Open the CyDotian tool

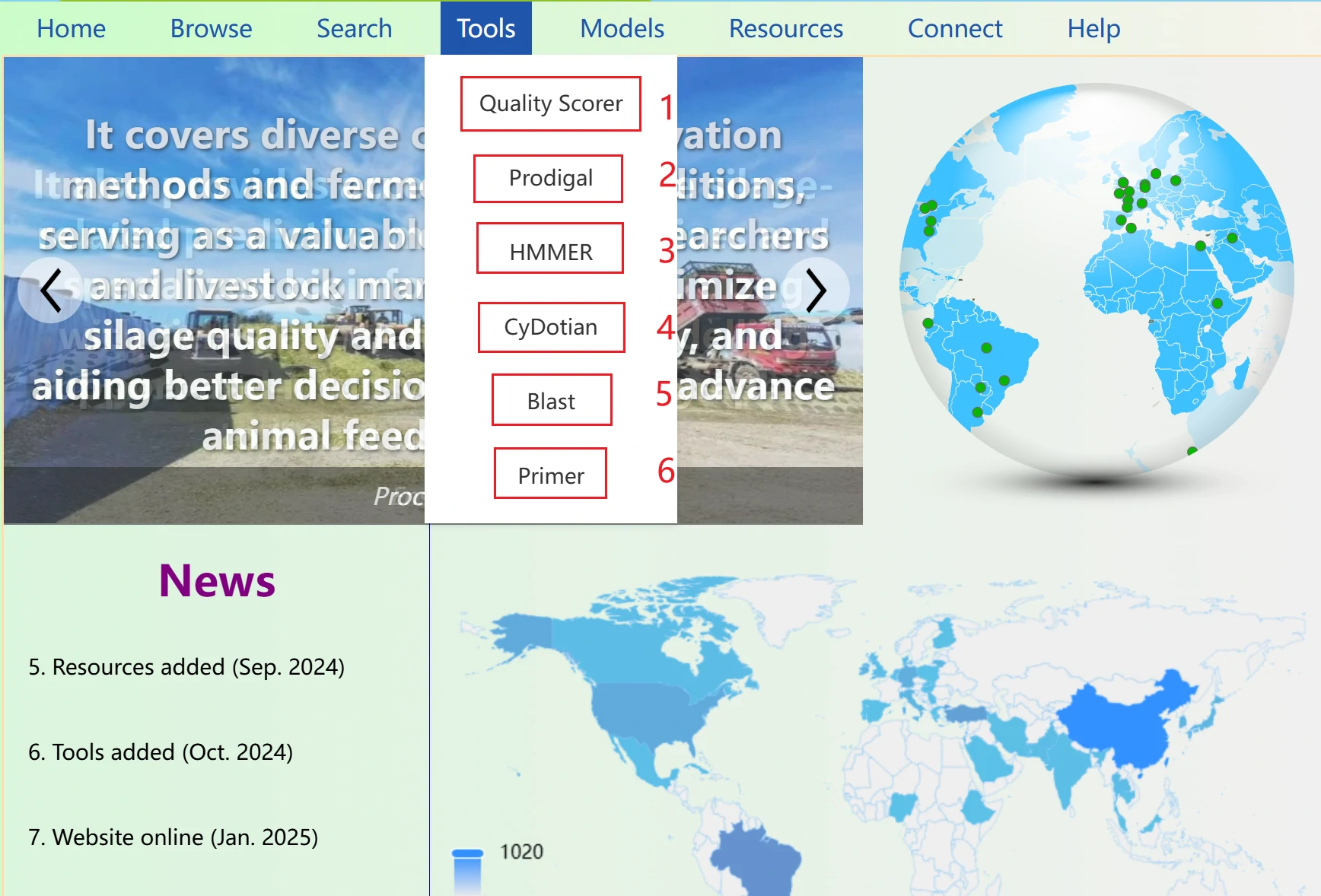click(x=550, y=327)
